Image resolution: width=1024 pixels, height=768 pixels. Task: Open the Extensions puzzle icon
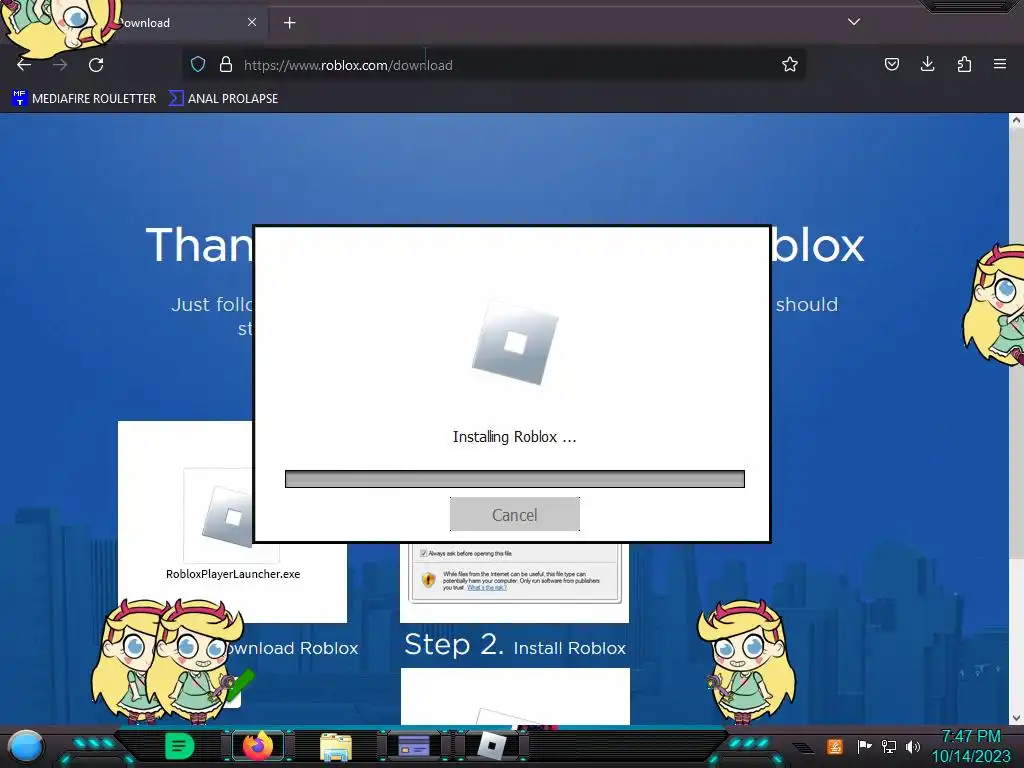tap(964, 64)
